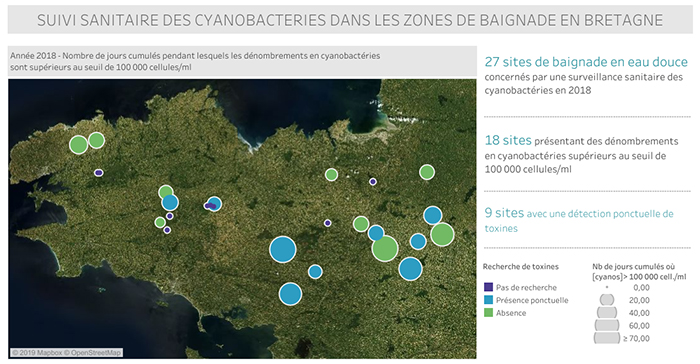
Task: Click the 0,00 size legend value
Action: click(642, 288)
